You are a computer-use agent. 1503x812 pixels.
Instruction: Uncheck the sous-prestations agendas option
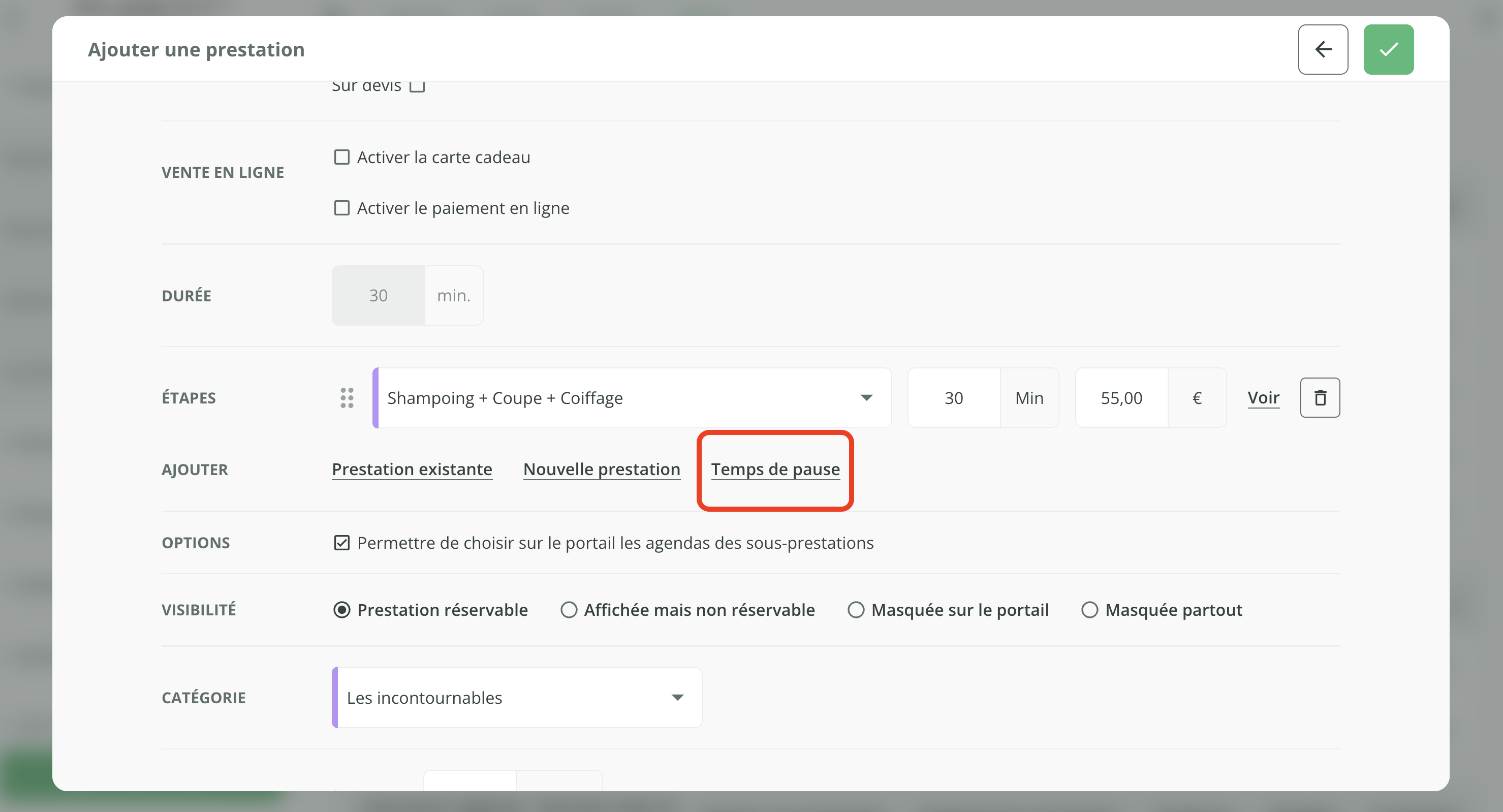pos(342,543)
